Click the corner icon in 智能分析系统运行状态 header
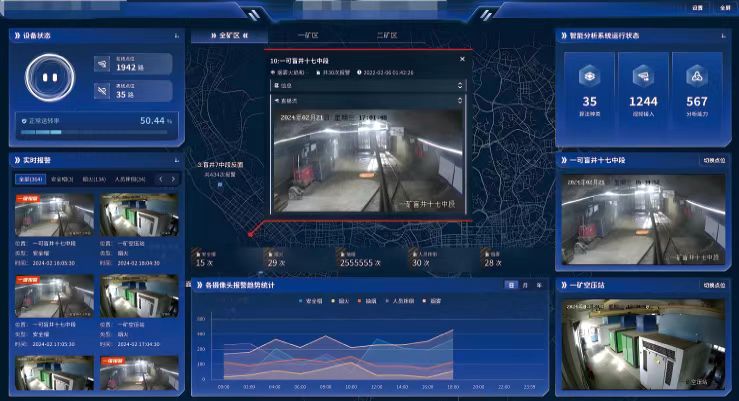This screenshot has height=401, width=739. pyautogui.click(x=723, y=36)
